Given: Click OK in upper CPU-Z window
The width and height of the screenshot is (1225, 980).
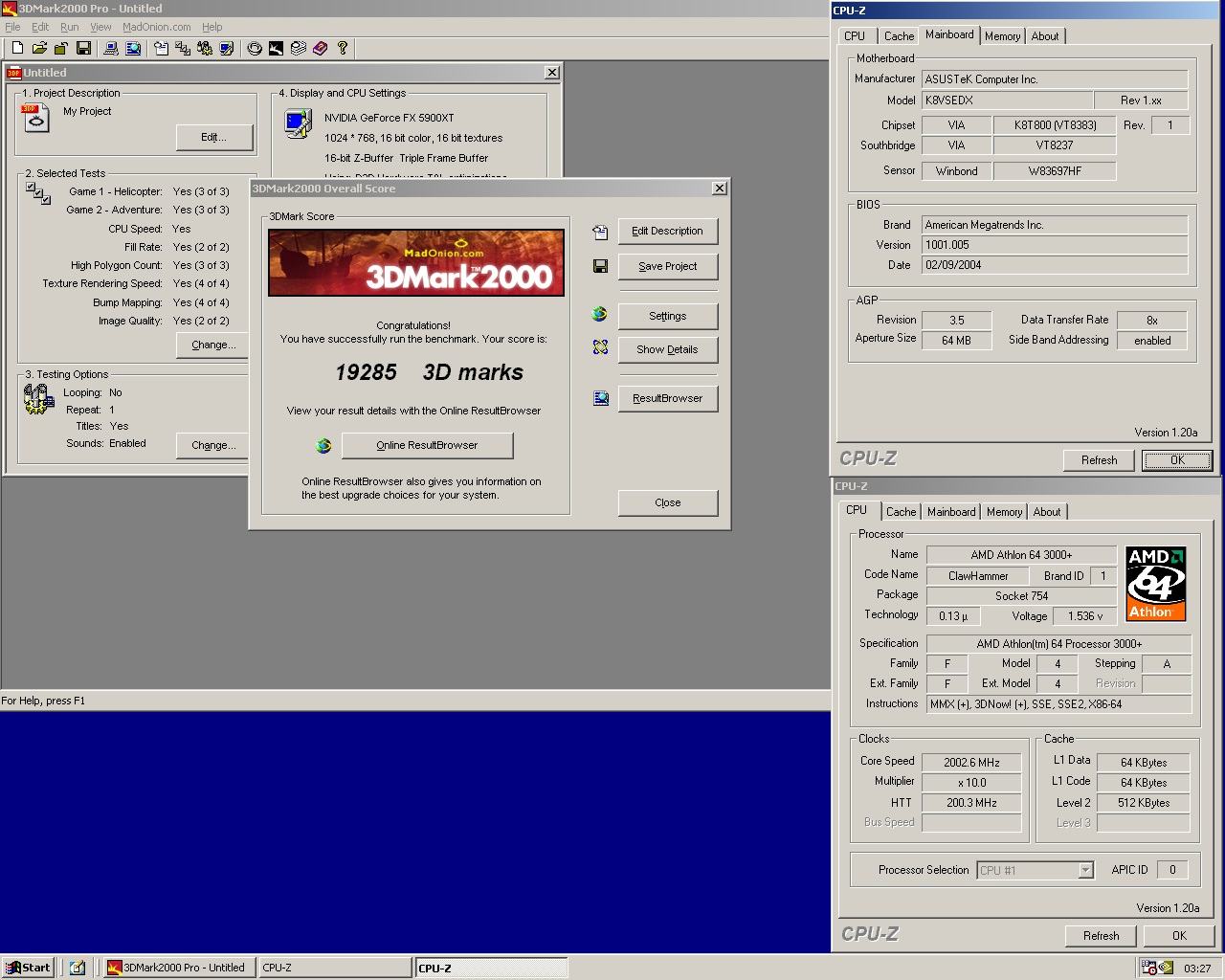Looking at the screenshot, I should click(1177, 460).
